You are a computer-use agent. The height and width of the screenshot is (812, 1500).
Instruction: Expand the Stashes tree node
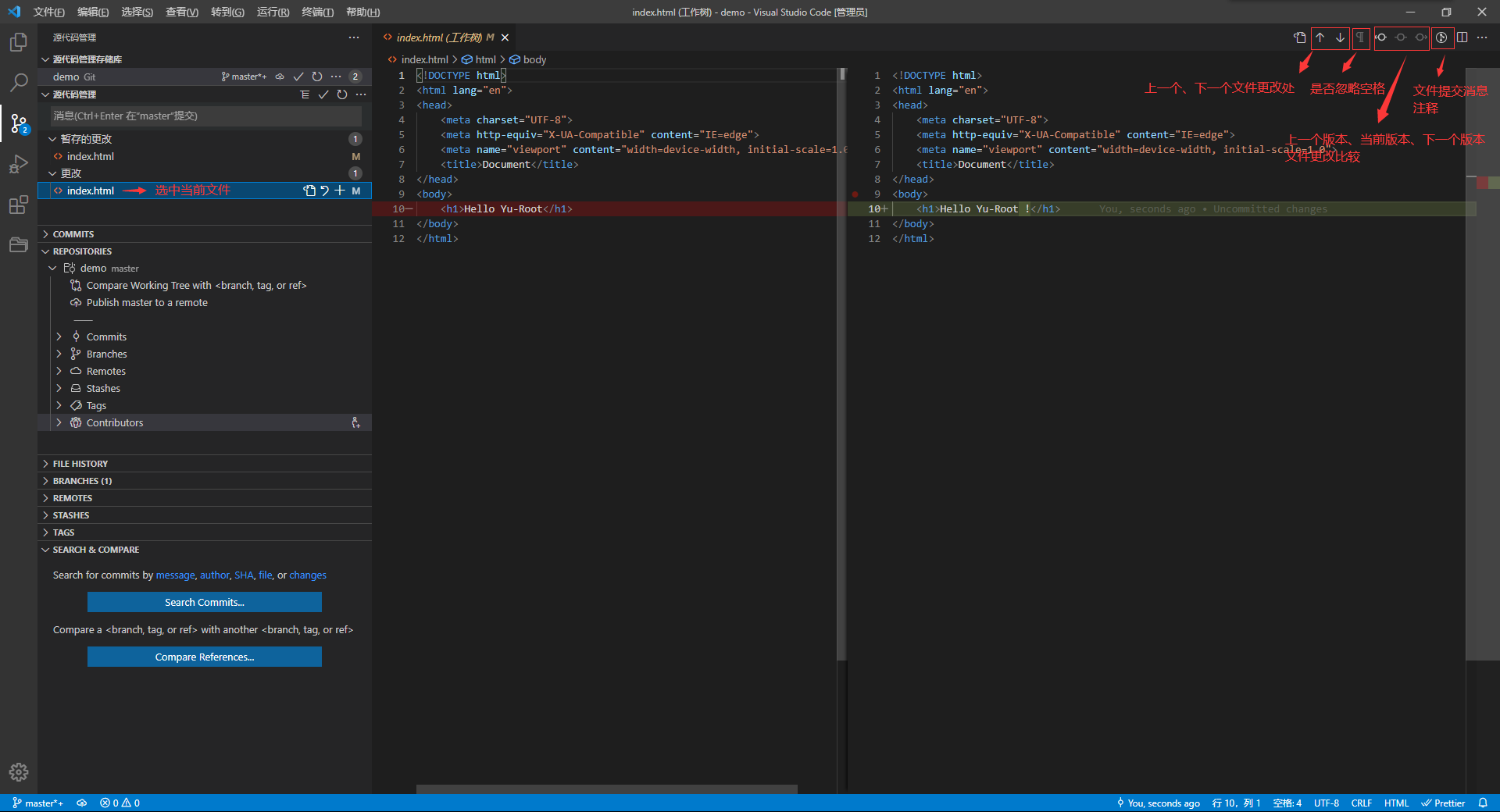tap(59, 388)
